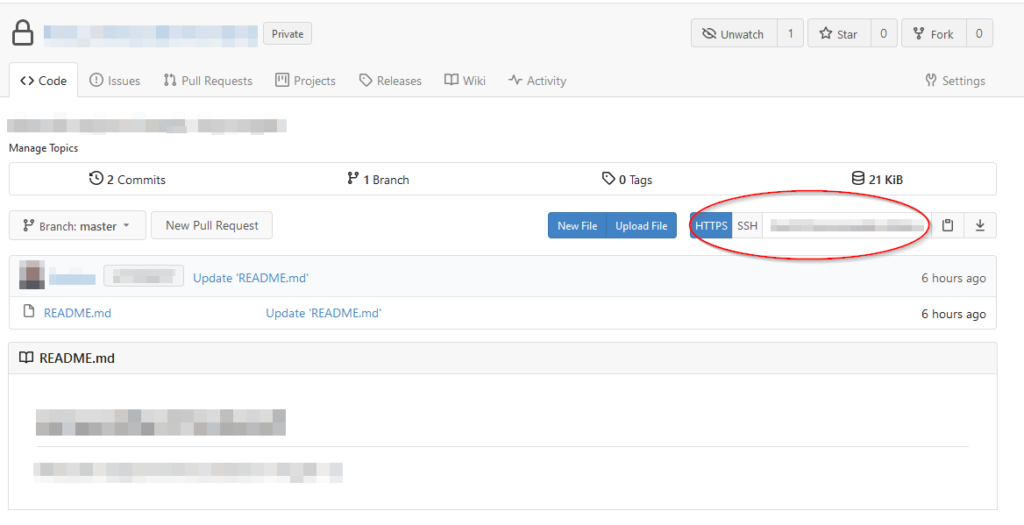
Task: Unwatch this repository
Action: [733, 34]
